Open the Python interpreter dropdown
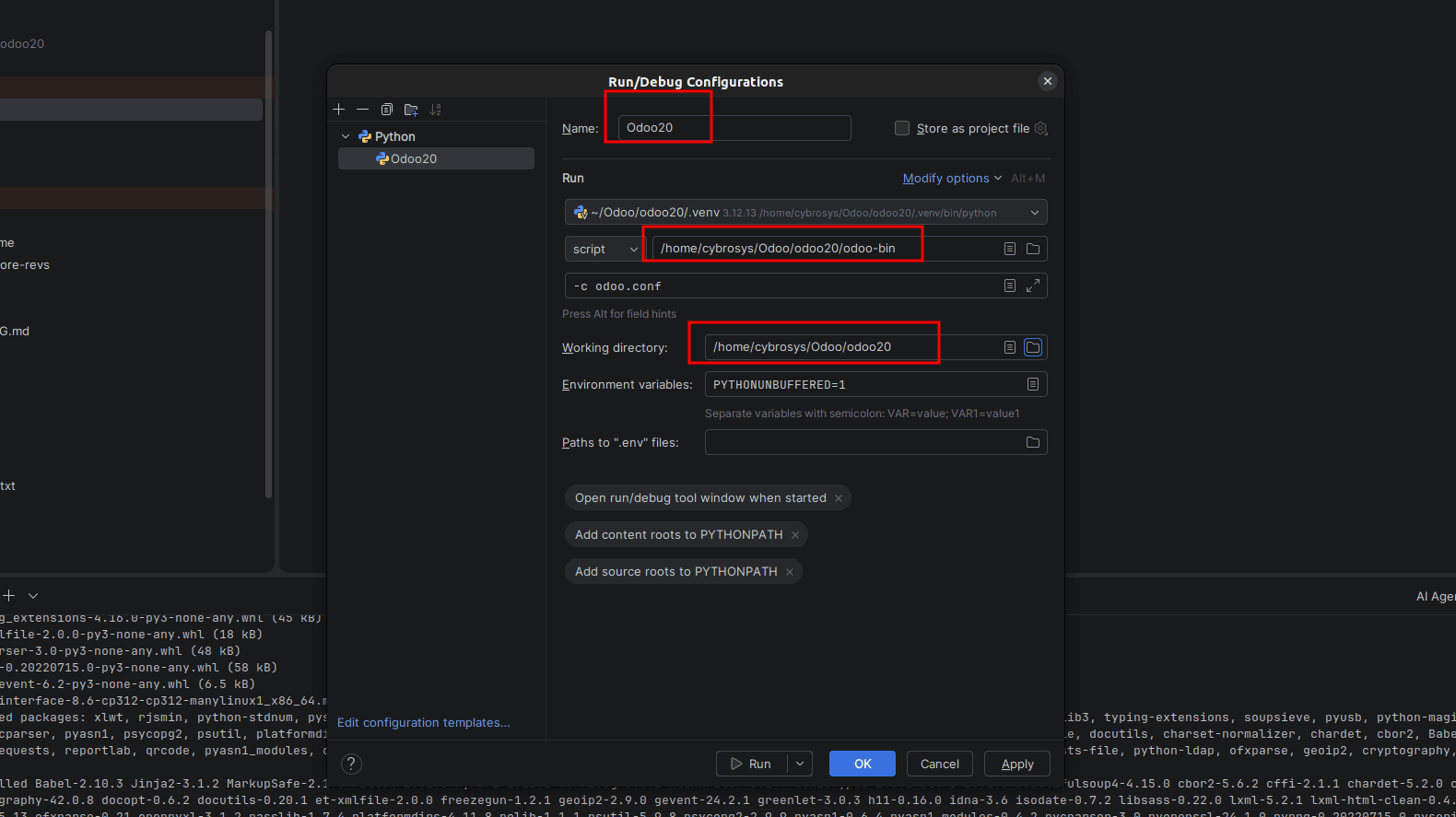This screenshot has height=817, width=1456. 805,213
